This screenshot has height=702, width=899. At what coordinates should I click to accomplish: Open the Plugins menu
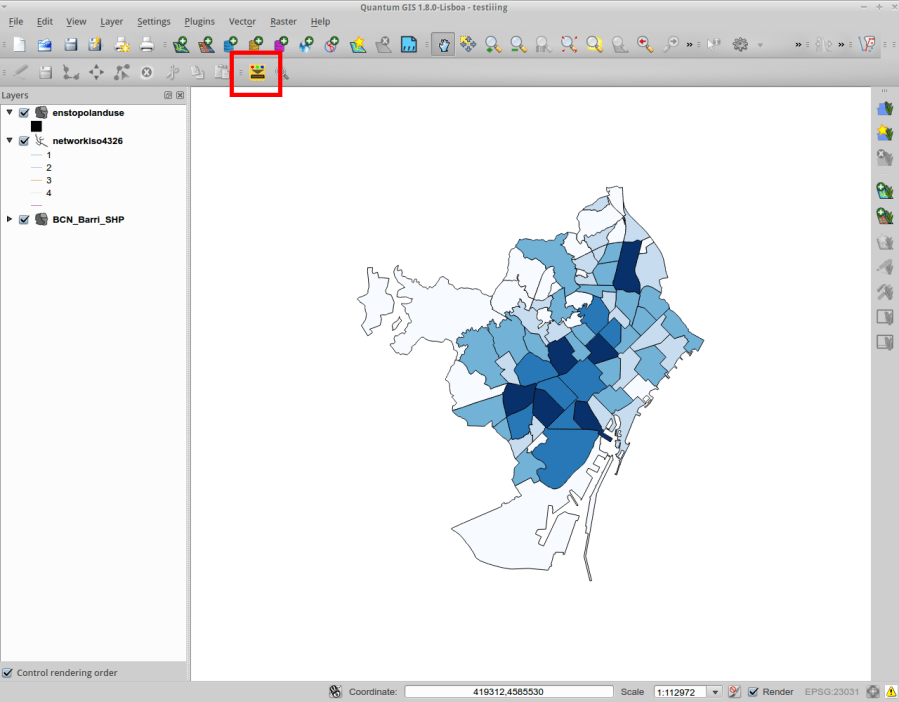[199, 21]
